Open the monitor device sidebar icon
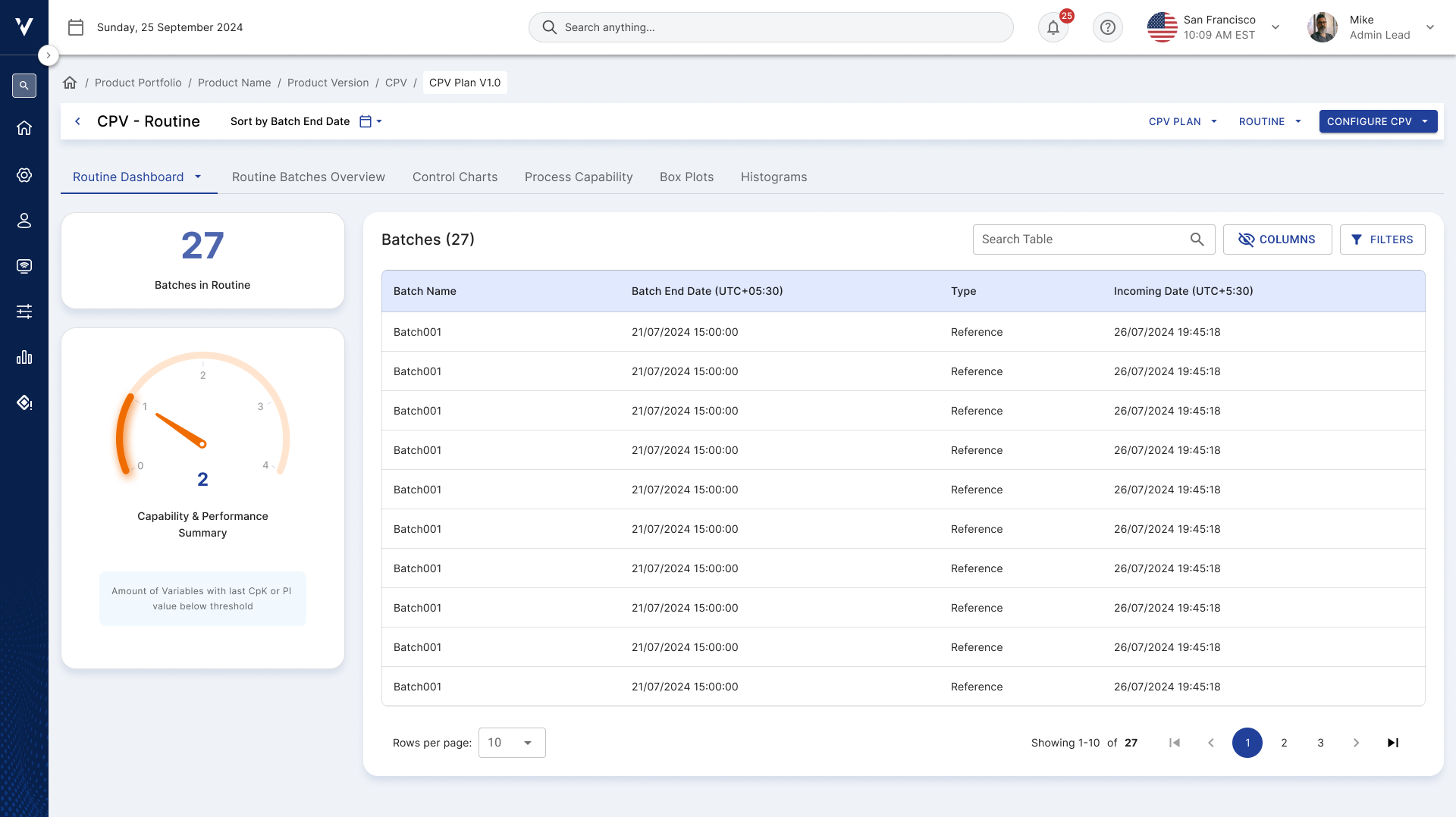 [24, 266]
